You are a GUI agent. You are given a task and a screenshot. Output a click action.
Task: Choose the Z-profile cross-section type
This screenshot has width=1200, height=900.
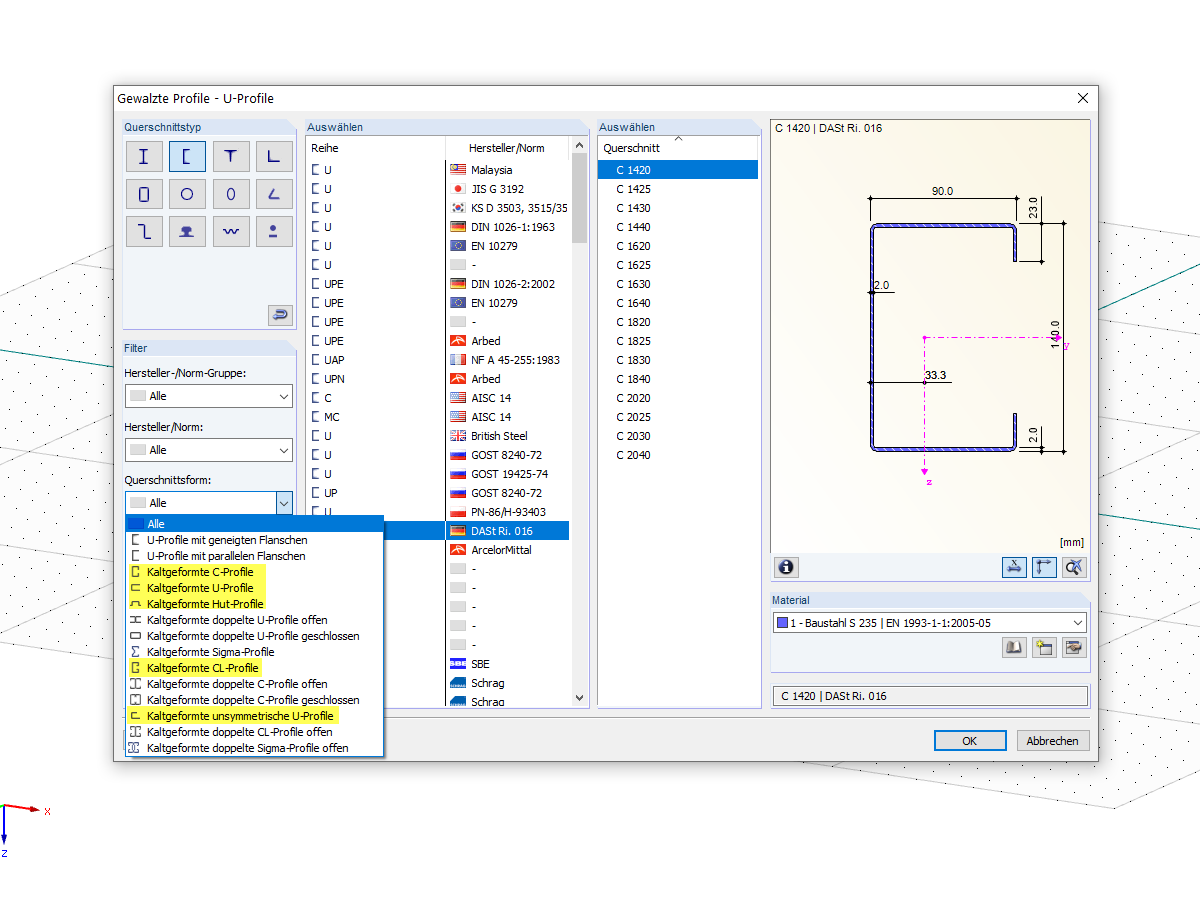point(144,232)
